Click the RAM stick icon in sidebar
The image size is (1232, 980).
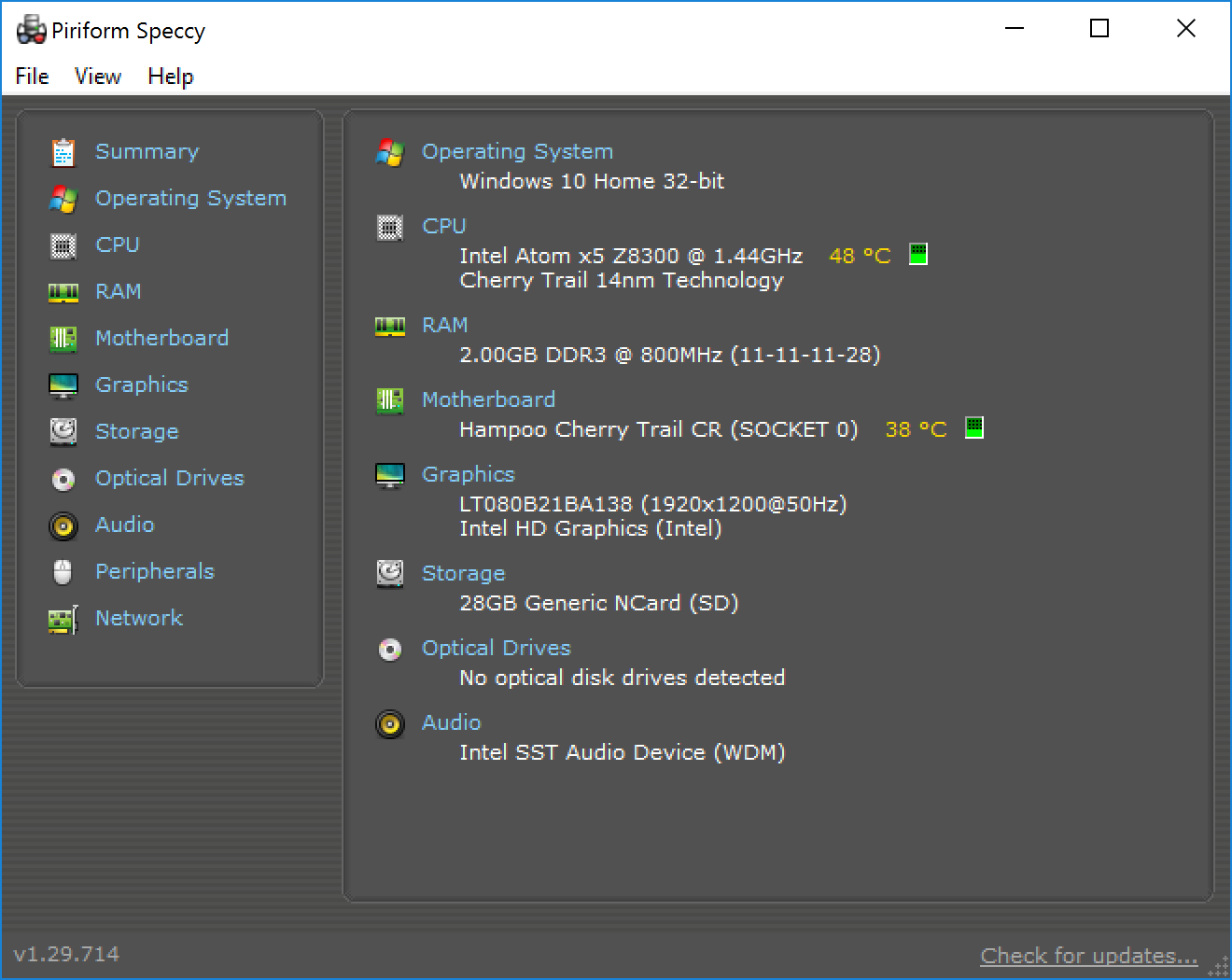pos(63,292)
